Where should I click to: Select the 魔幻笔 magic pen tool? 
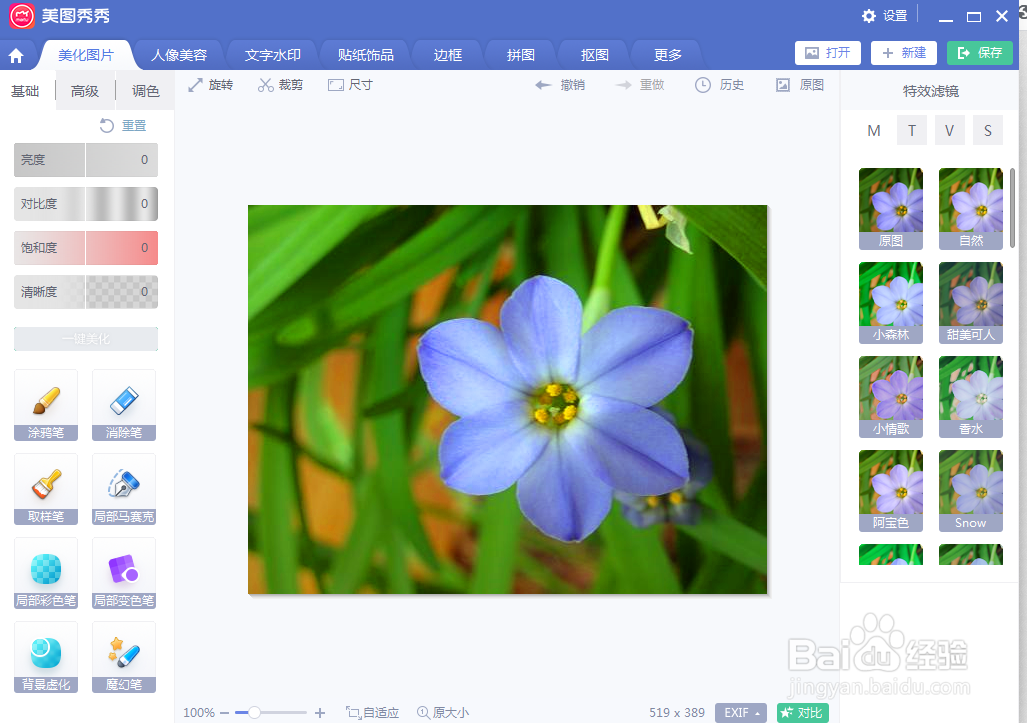(x=124, y=657)
